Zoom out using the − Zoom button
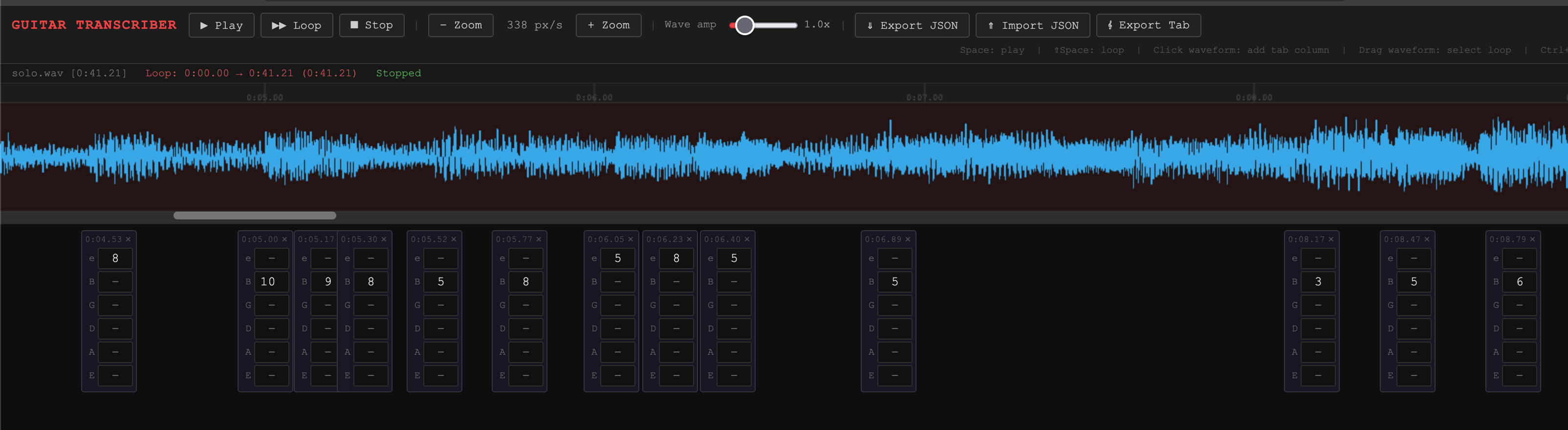 click(460, 25)
